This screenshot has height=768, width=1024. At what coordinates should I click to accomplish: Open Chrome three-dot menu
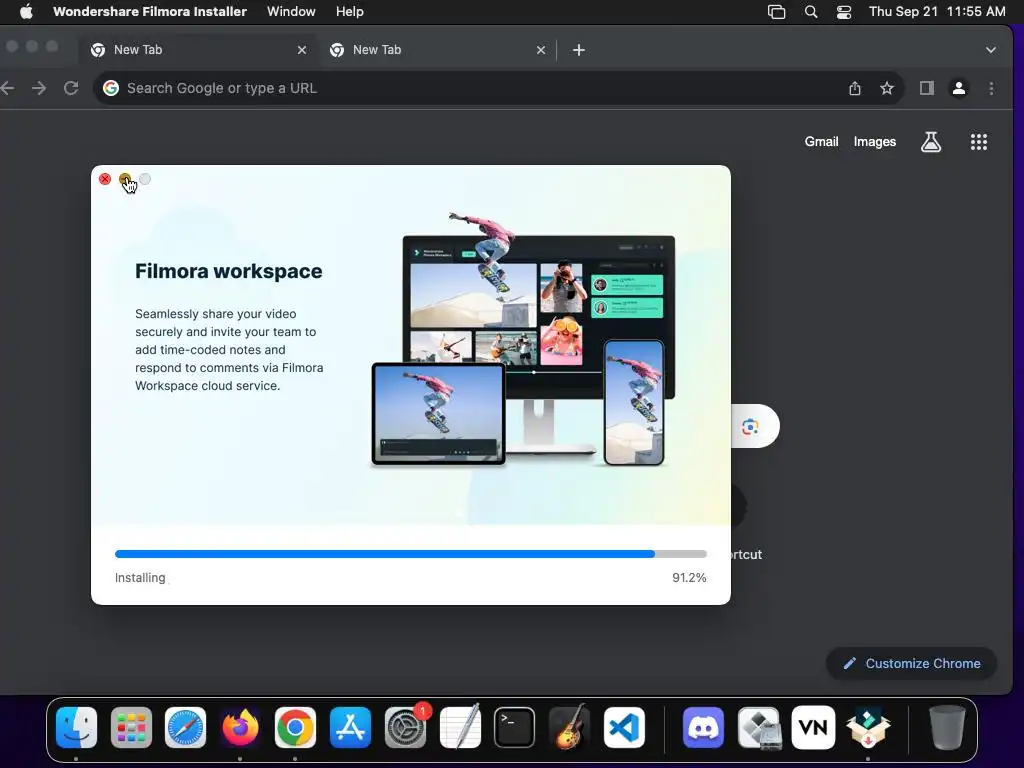(x=991, y=88)
